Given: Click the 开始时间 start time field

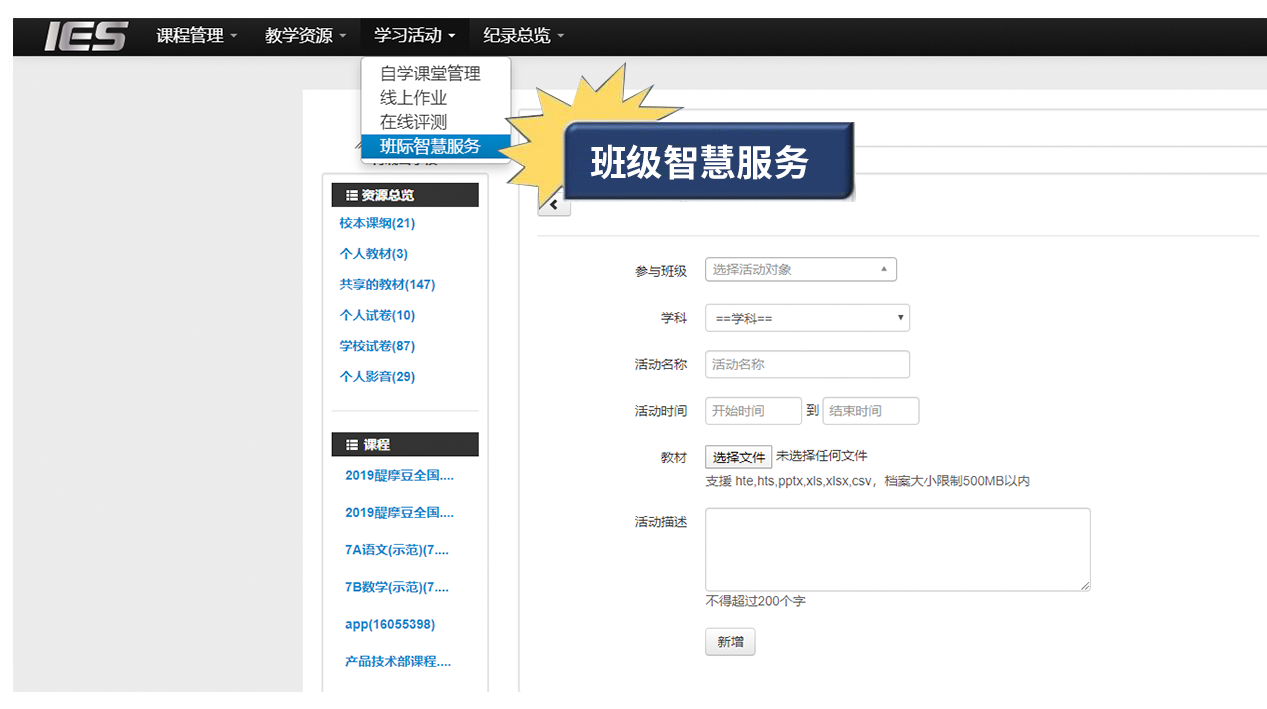Looking at the screenshot, I should [752, 411].
